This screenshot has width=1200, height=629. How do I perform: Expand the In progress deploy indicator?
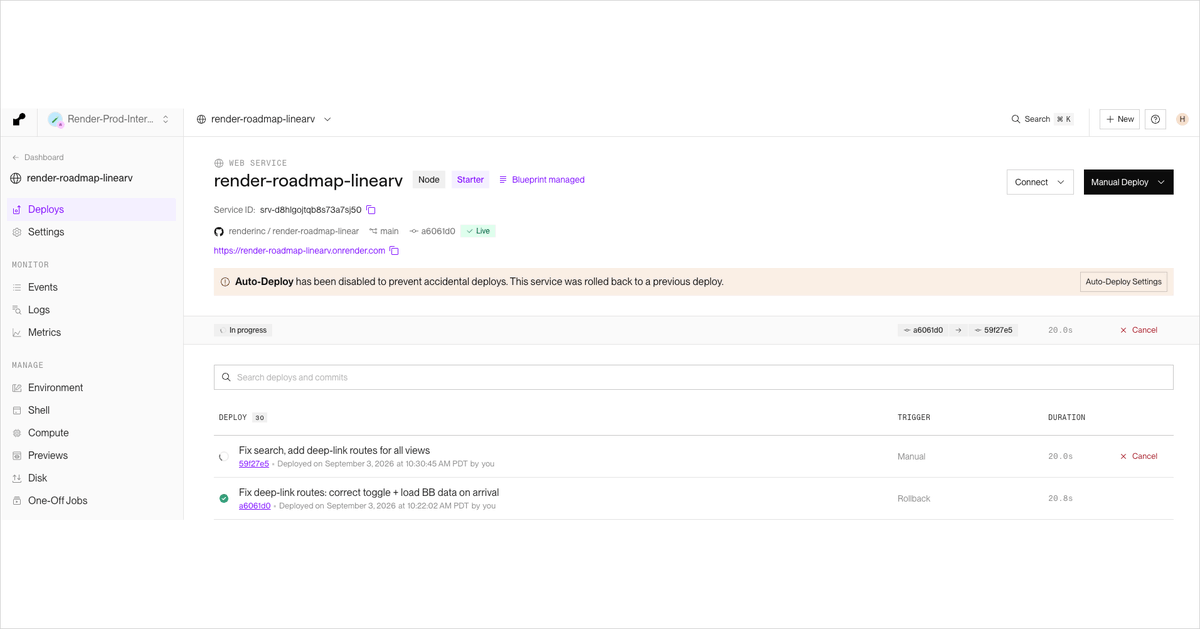point(243,330)
